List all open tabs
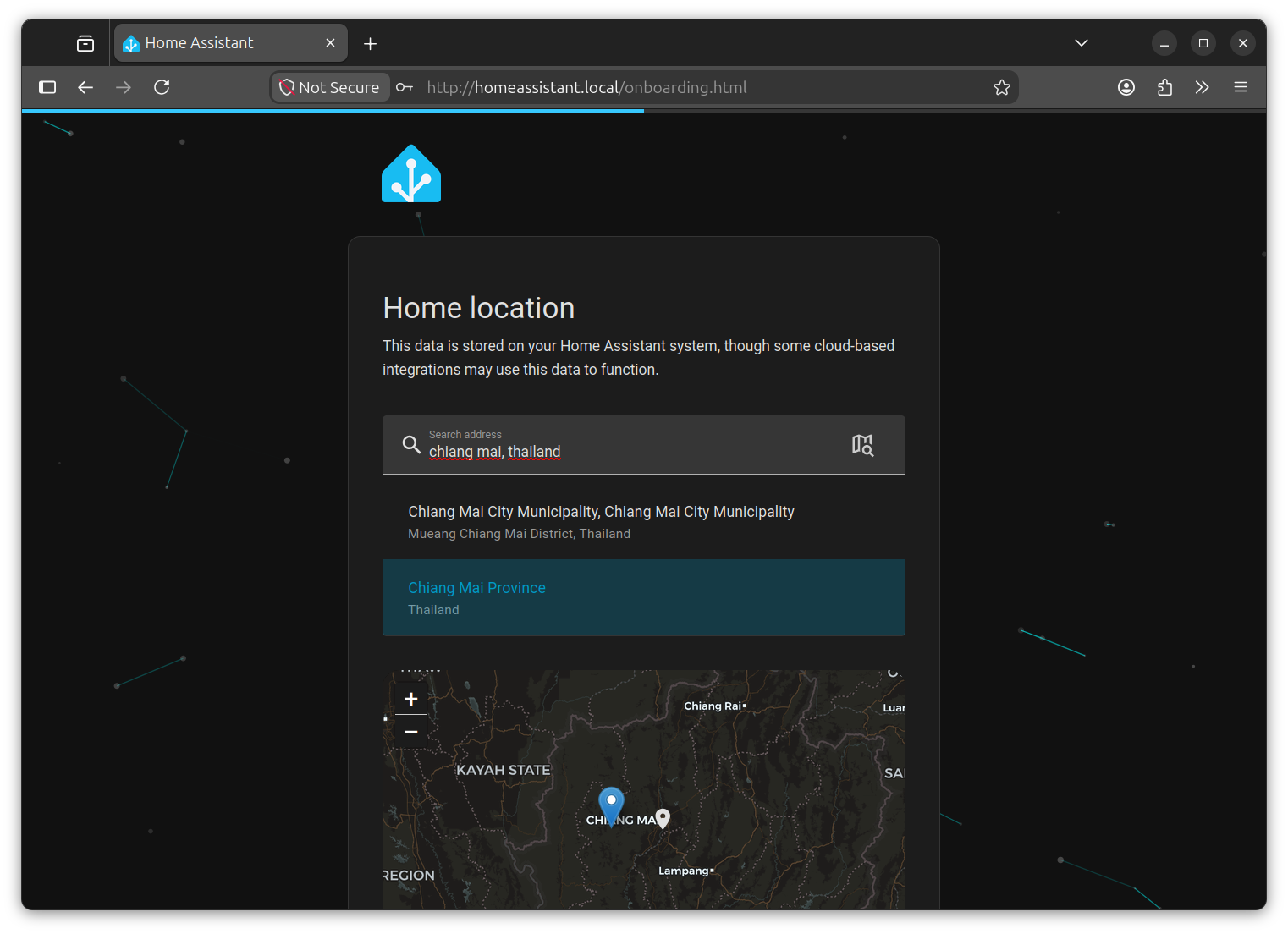 click(x=1082, y=43)
